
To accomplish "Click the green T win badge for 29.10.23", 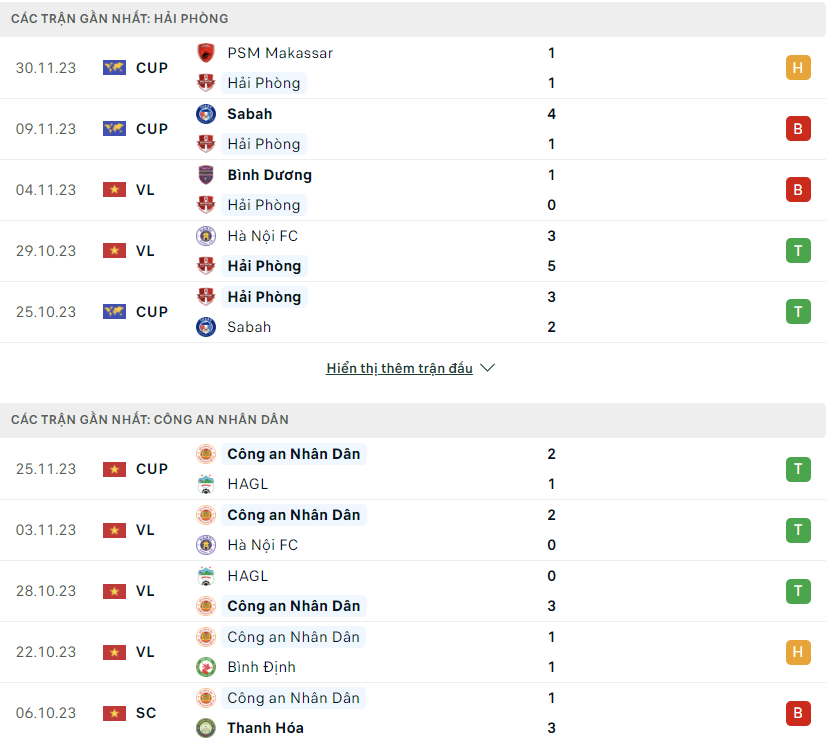I will (798, 251).
